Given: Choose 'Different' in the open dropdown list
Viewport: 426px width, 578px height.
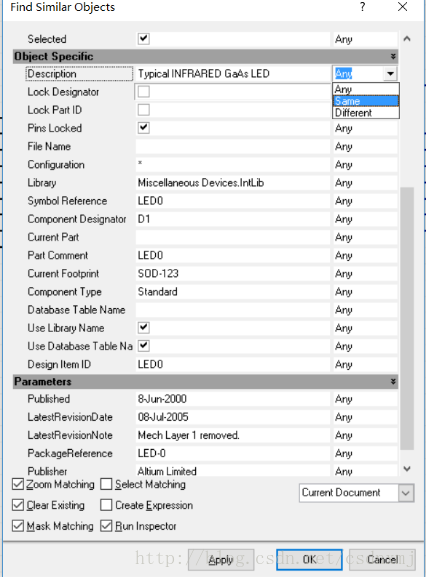Looking at the screenshot, I should pos(366,113).
